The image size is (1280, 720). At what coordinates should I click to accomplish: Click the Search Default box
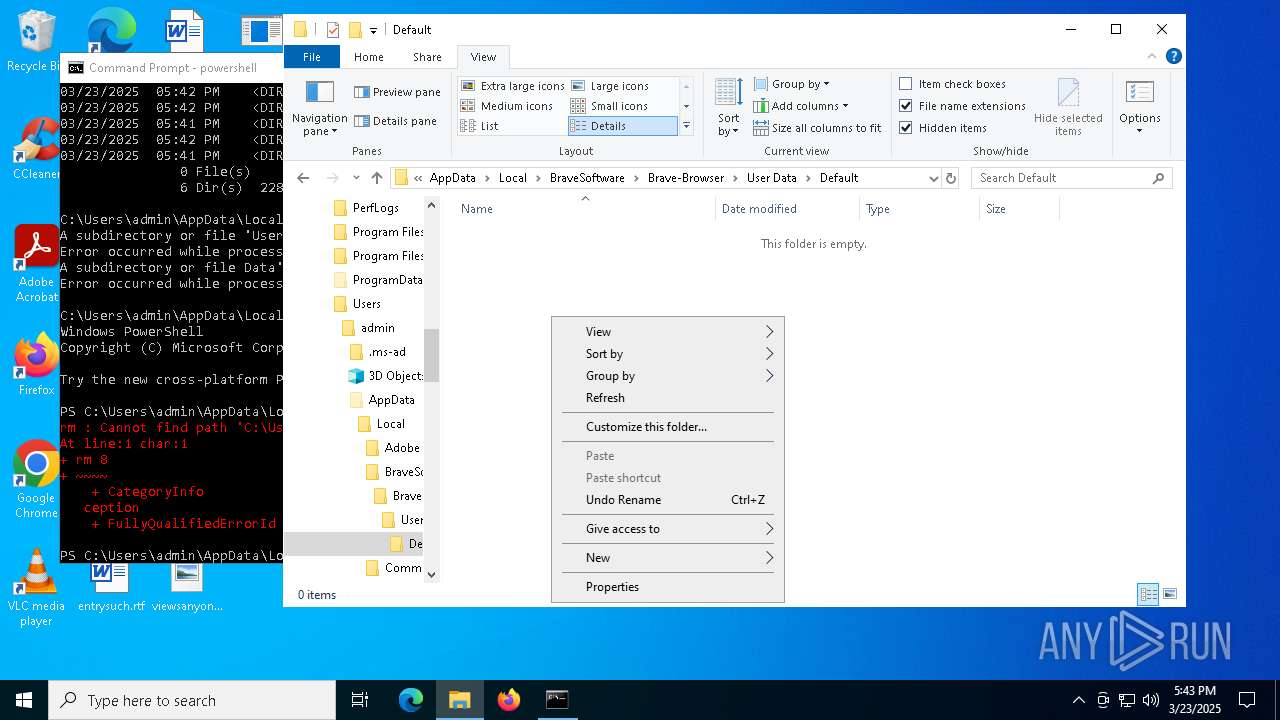coord(1071,178)
